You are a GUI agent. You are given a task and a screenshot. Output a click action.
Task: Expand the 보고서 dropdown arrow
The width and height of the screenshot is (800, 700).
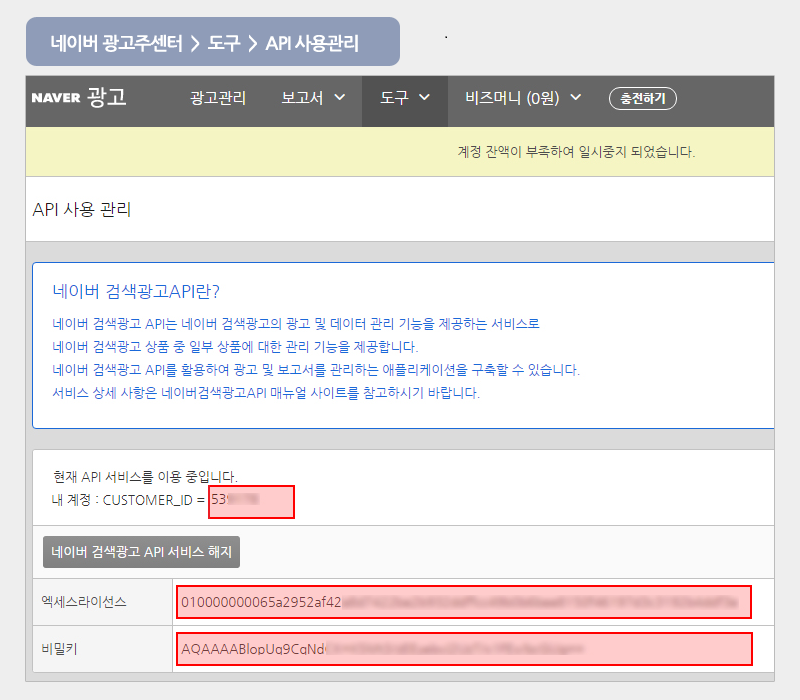[340, 97]
